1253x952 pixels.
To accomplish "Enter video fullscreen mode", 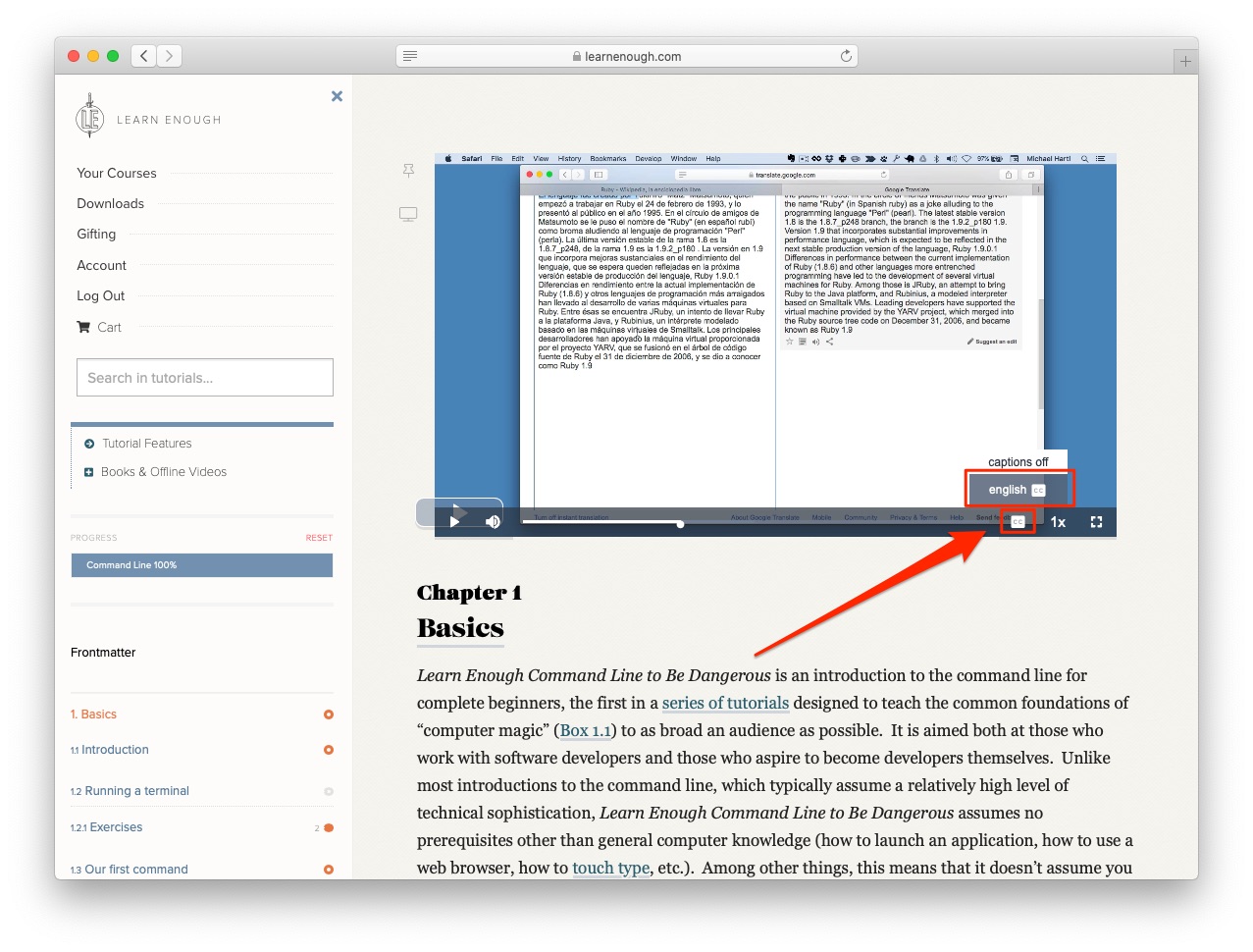I will click(x=1096, y=522).
